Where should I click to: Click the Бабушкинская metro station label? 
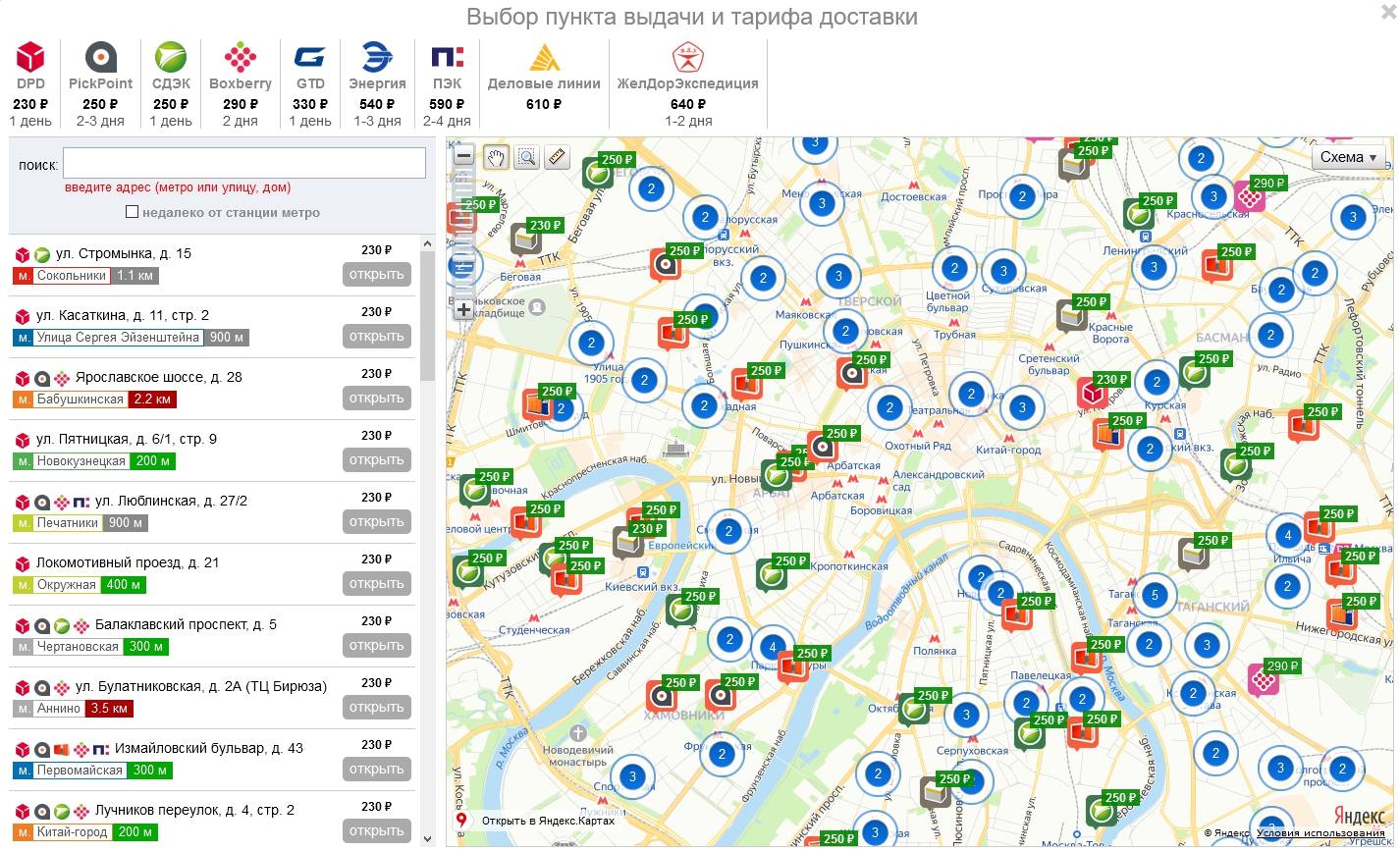coord(80,399)
